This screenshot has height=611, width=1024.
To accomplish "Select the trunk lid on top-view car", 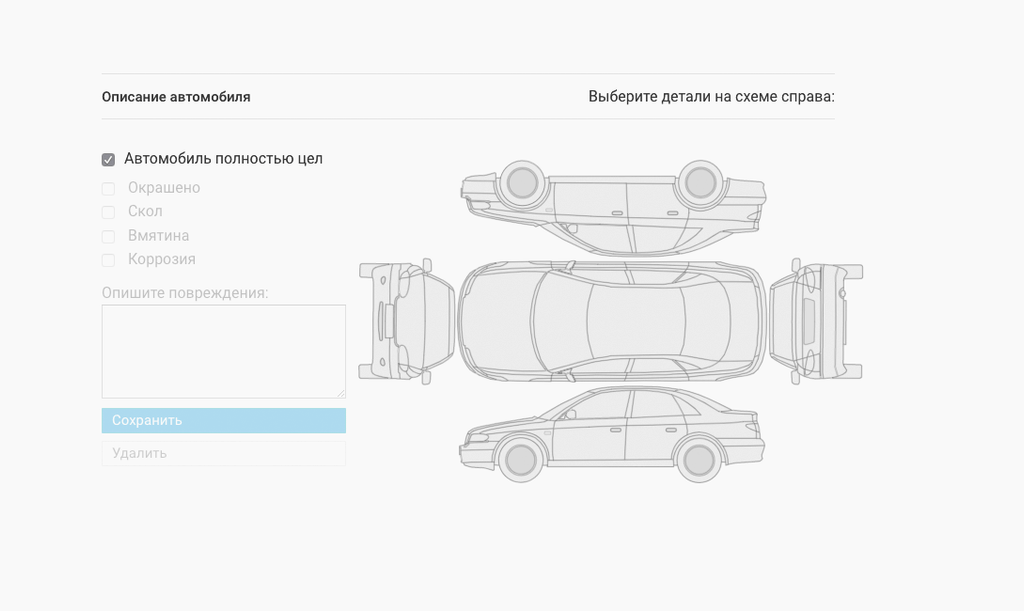I will 744,321.
